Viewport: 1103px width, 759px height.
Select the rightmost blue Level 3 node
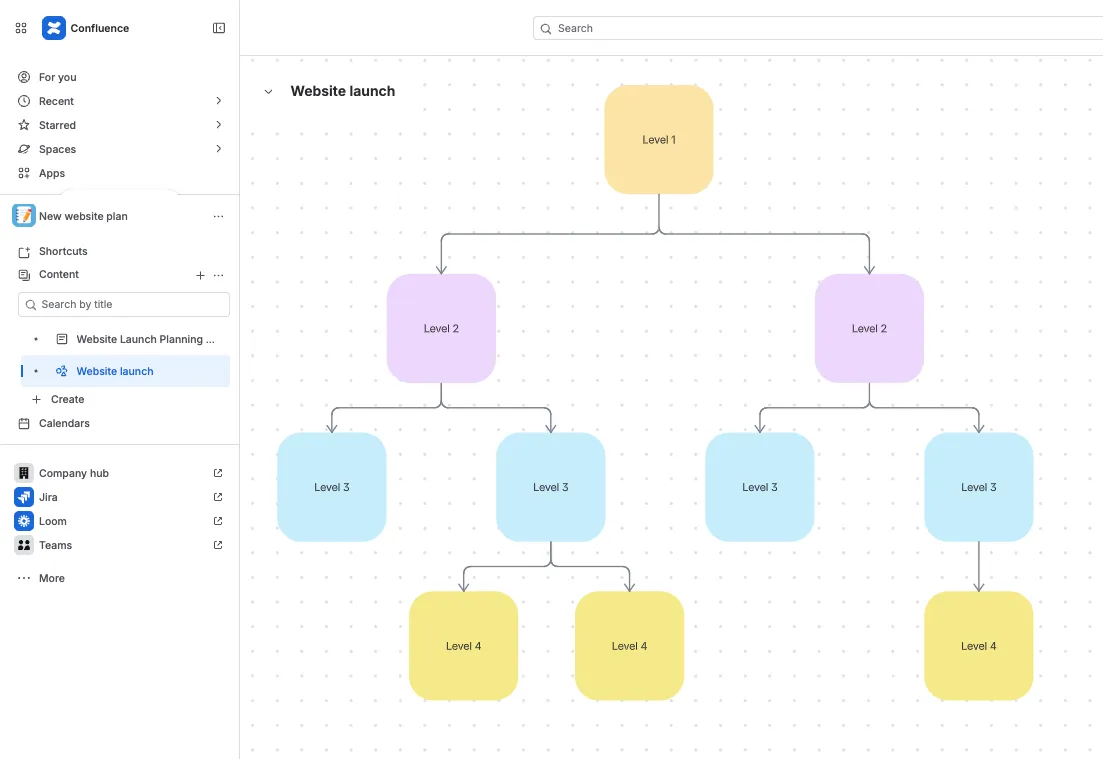(978, 487)
